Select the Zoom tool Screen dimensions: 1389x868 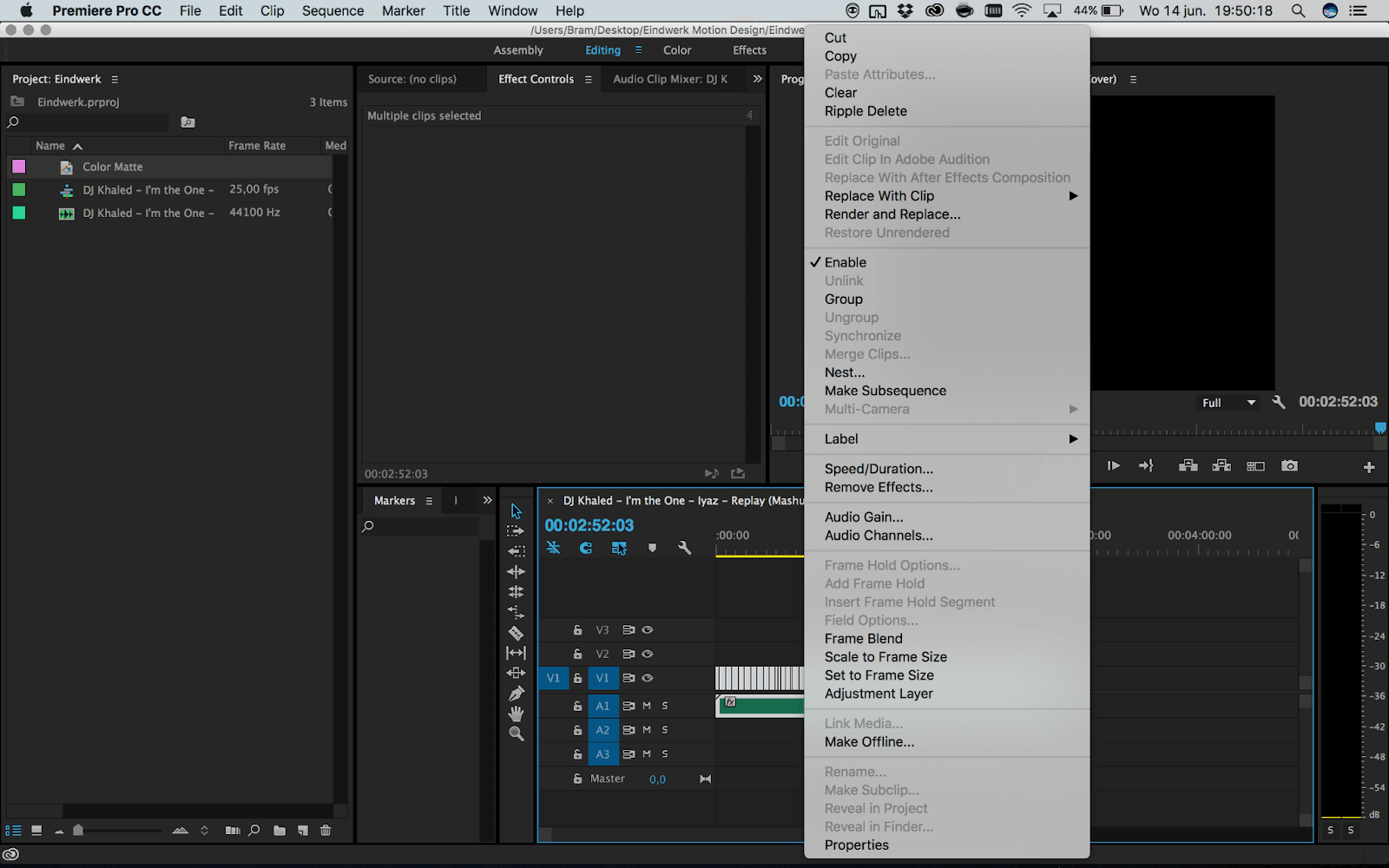click(x=516, y=733)
